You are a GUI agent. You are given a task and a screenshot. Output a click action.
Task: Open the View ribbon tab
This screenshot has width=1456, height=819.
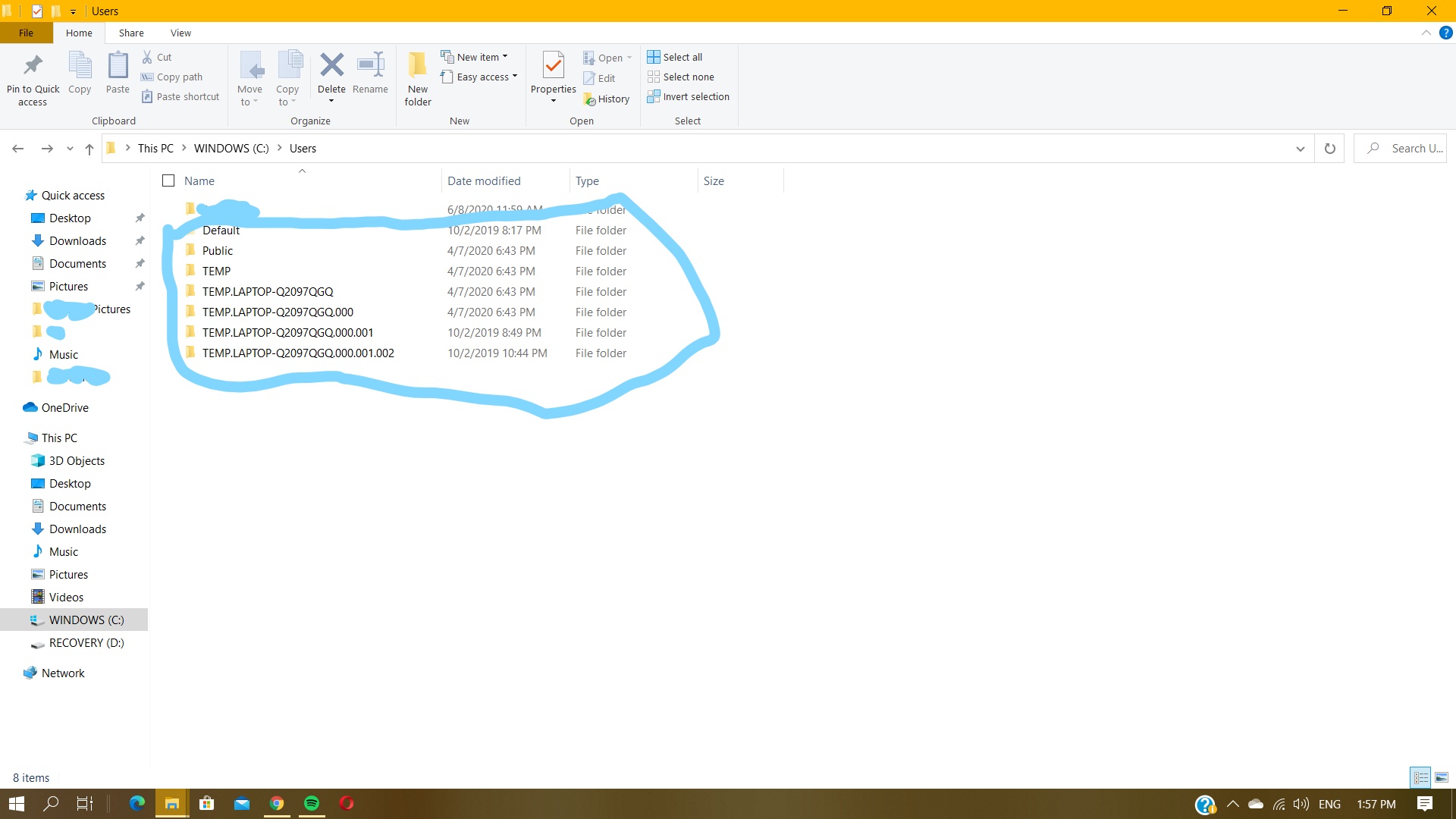[x=180, y=33]
